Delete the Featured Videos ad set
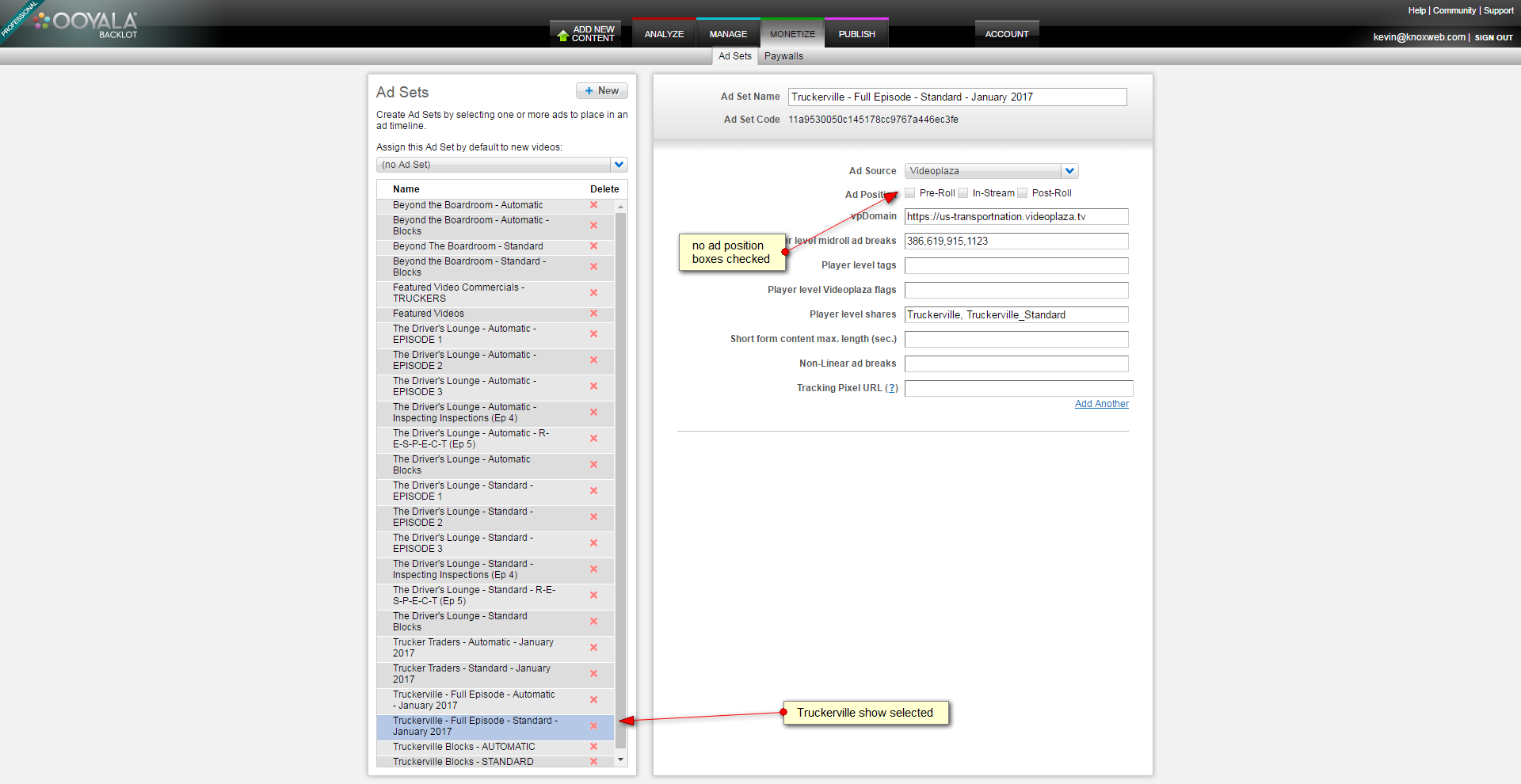The width and height of the screenshot is (1521, 784). (593, 314)
